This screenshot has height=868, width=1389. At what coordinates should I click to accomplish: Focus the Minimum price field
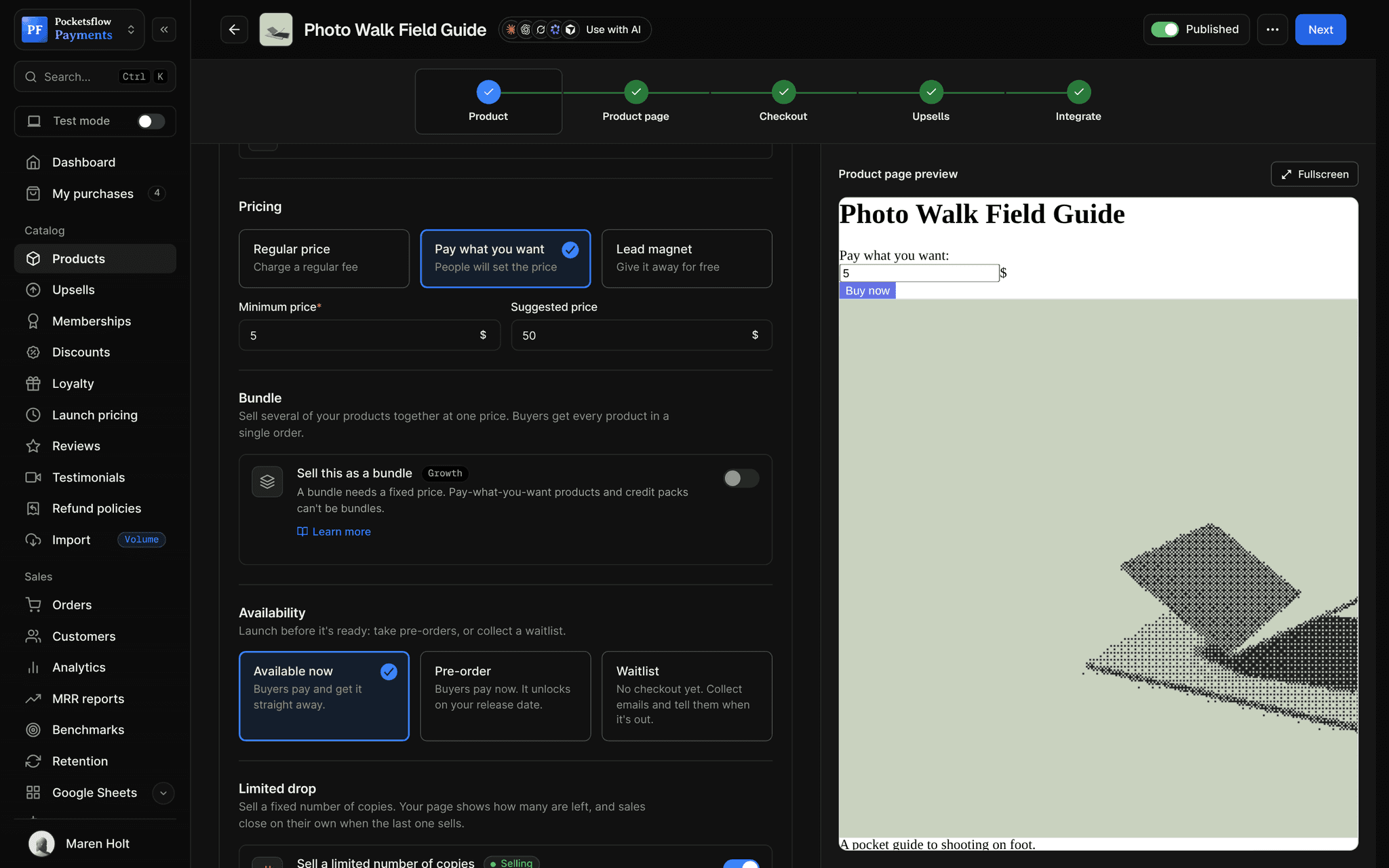tap(370, 335)
